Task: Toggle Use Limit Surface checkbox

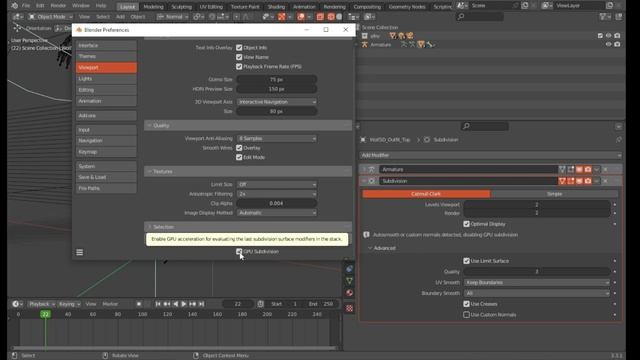Action: [x=467, y=261]
